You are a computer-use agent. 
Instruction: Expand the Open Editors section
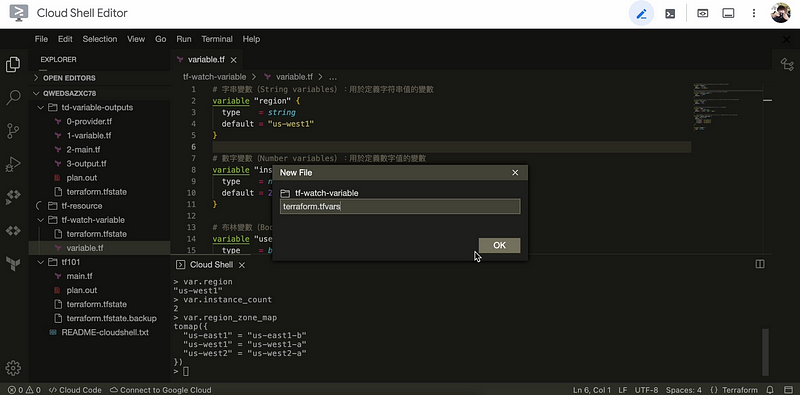tap(99, 78)
